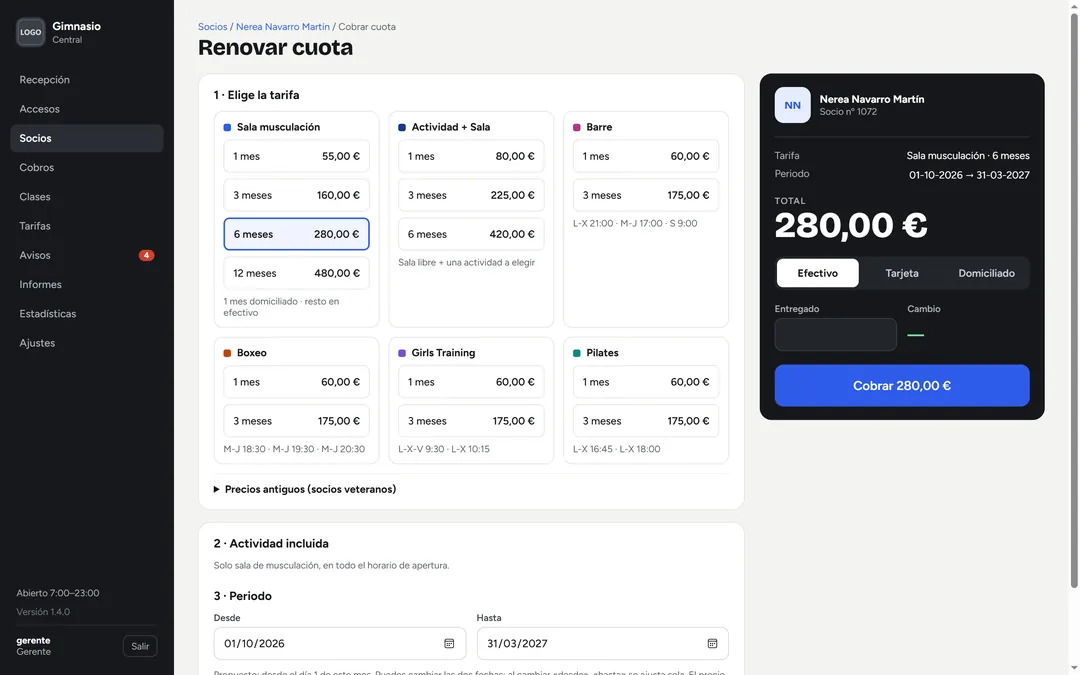The image size is (1080, 675).
Task: Select Pilates 3 meses 175,00 € option
Action: pyautogui.click(x=646, y=421)
